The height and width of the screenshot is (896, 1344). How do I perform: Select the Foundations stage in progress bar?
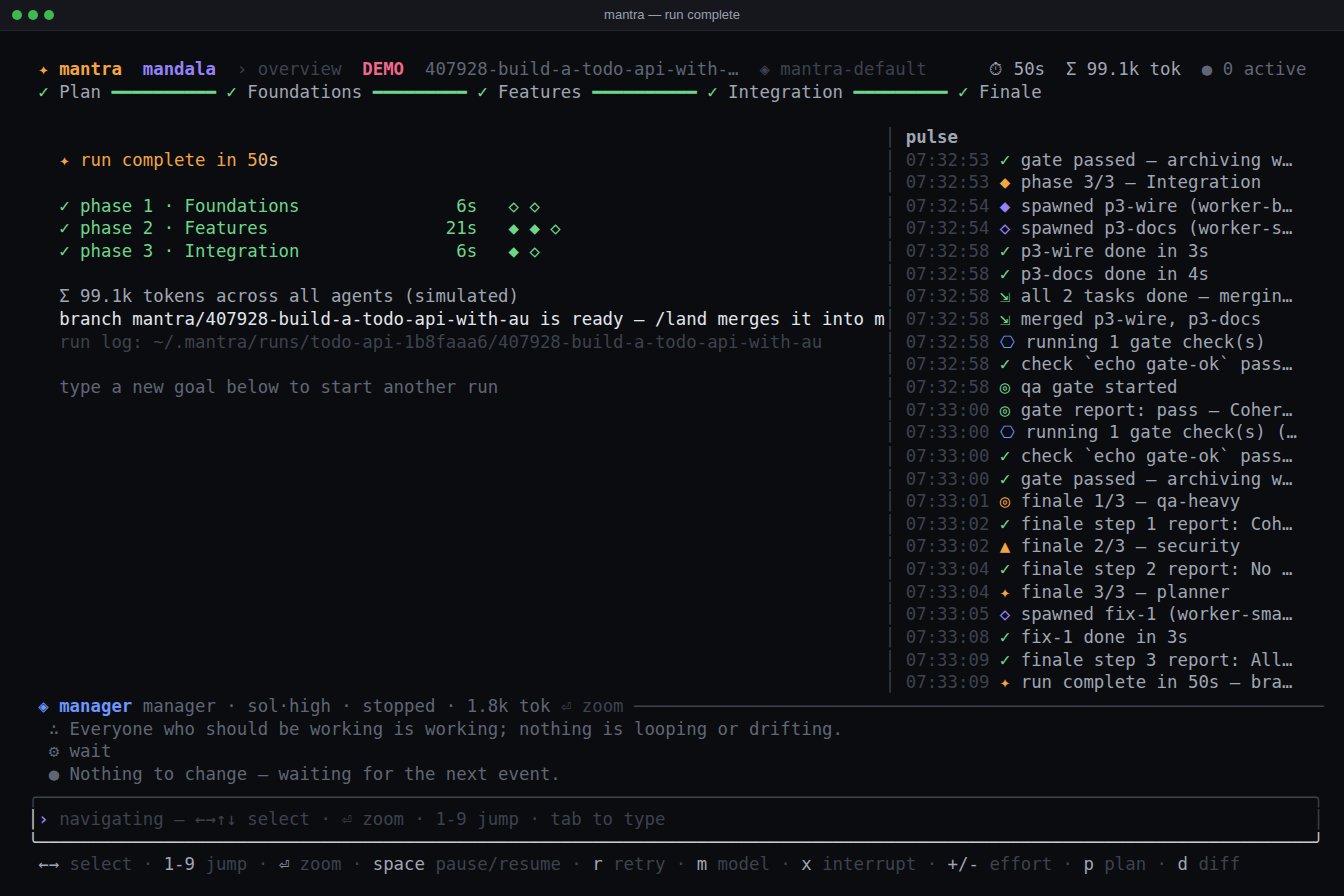pyautogui.click(x=294, y=92)
